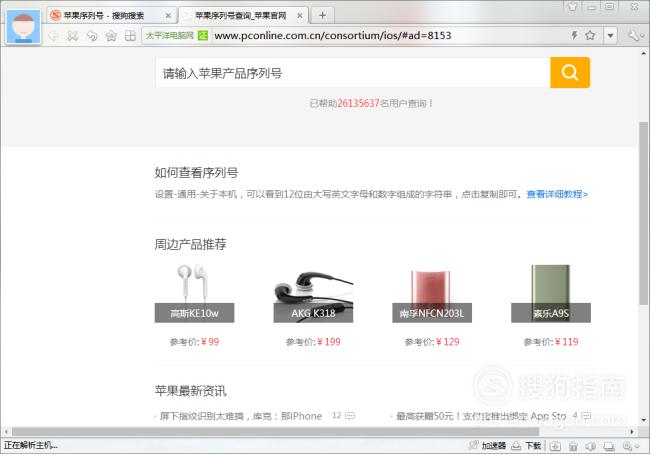Click the 正在解析主机 status text
Viewport: 650px width, 454px height.
(31, 446)
